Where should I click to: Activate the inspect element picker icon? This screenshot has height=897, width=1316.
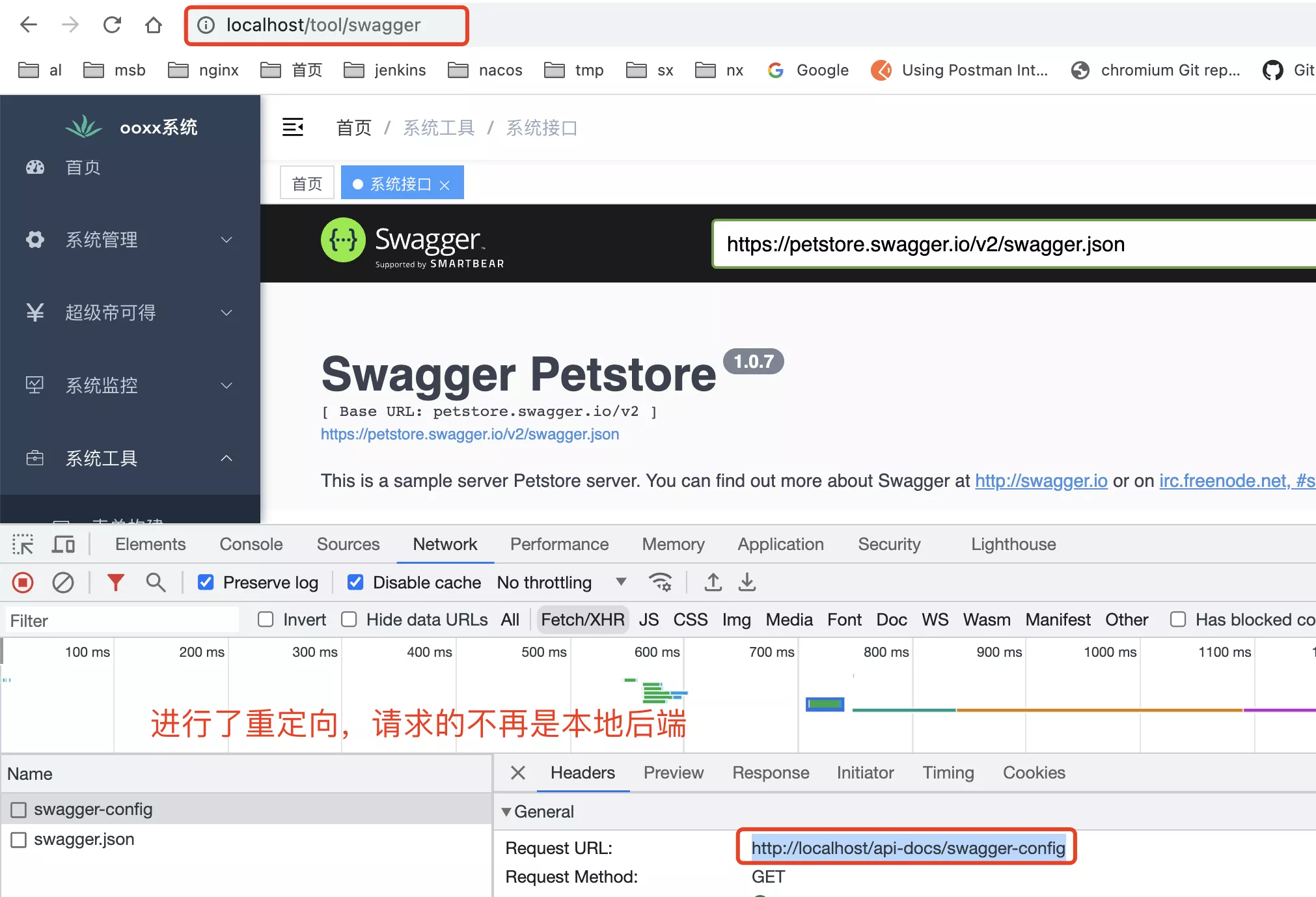[x=23, y=544]
